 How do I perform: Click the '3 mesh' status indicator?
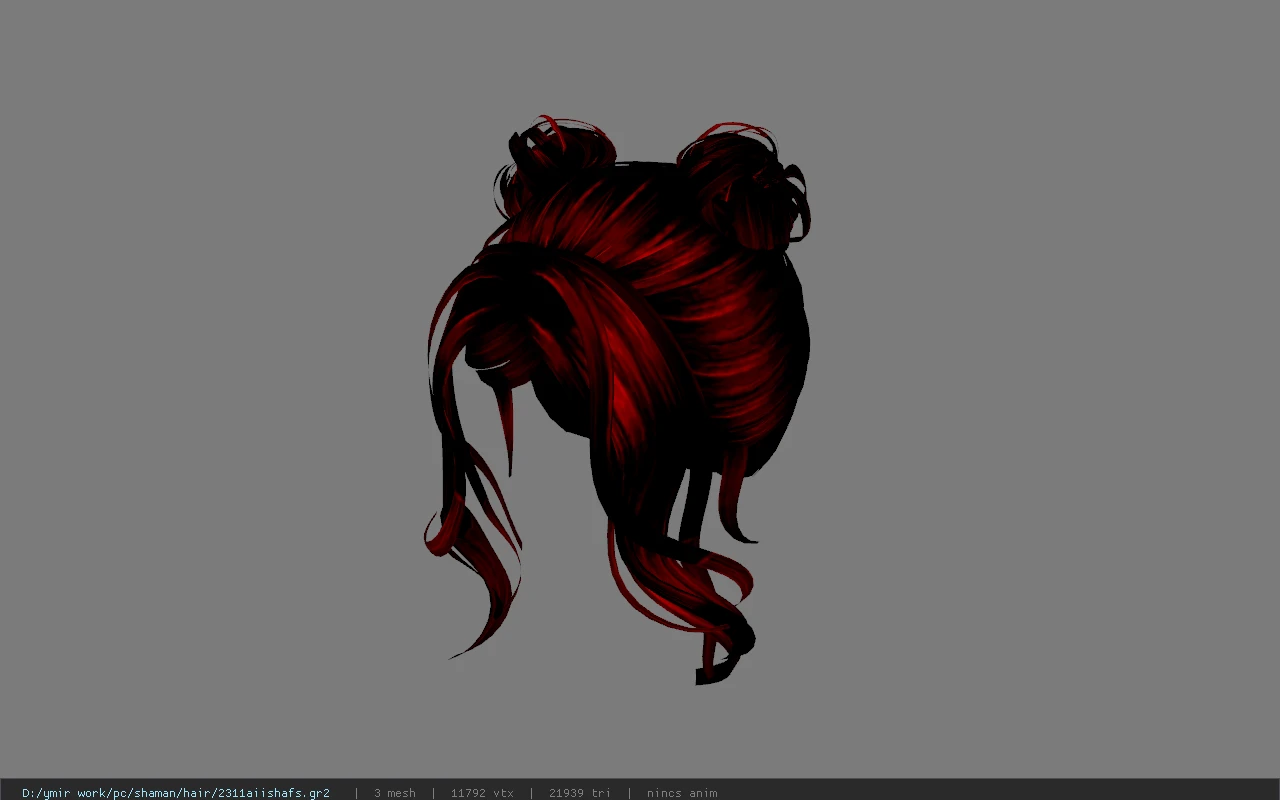click(x=394, y=793)
